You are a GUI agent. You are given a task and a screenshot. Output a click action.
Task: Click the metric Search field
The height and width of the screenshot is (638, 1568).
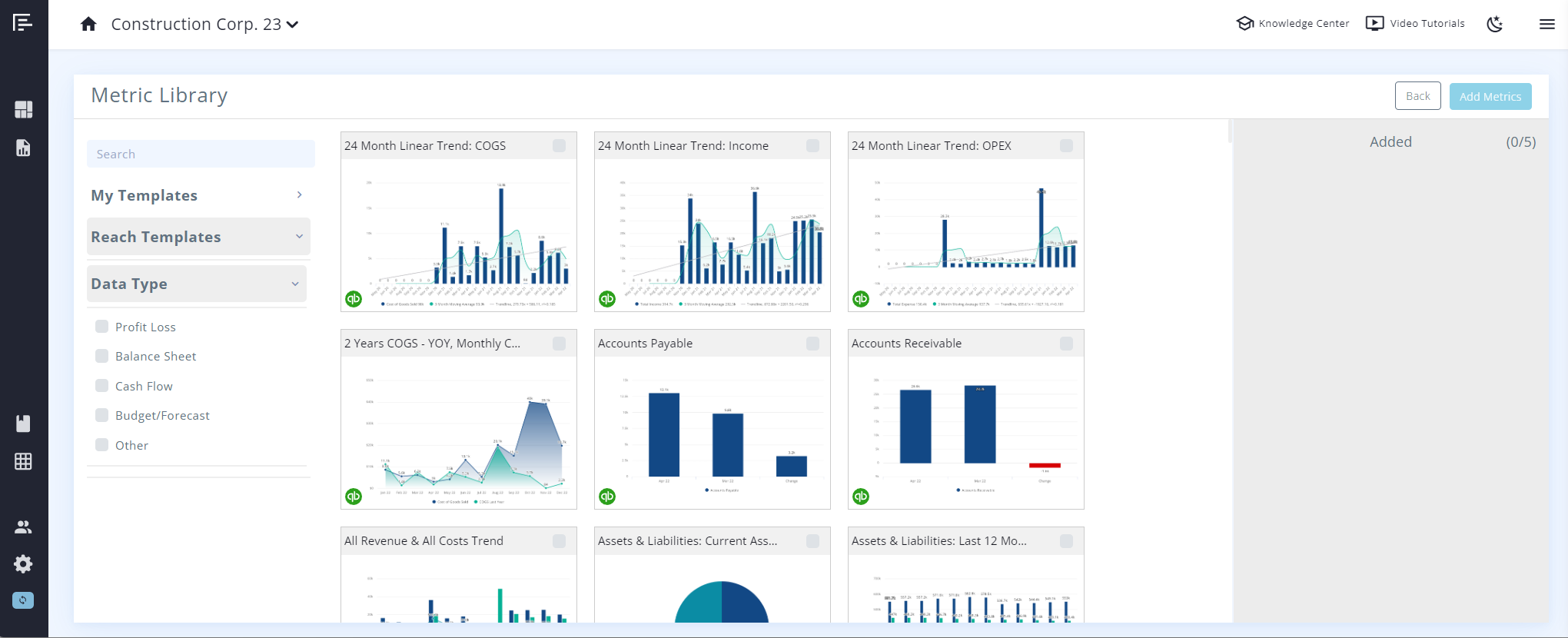click(x=201, y=154)
